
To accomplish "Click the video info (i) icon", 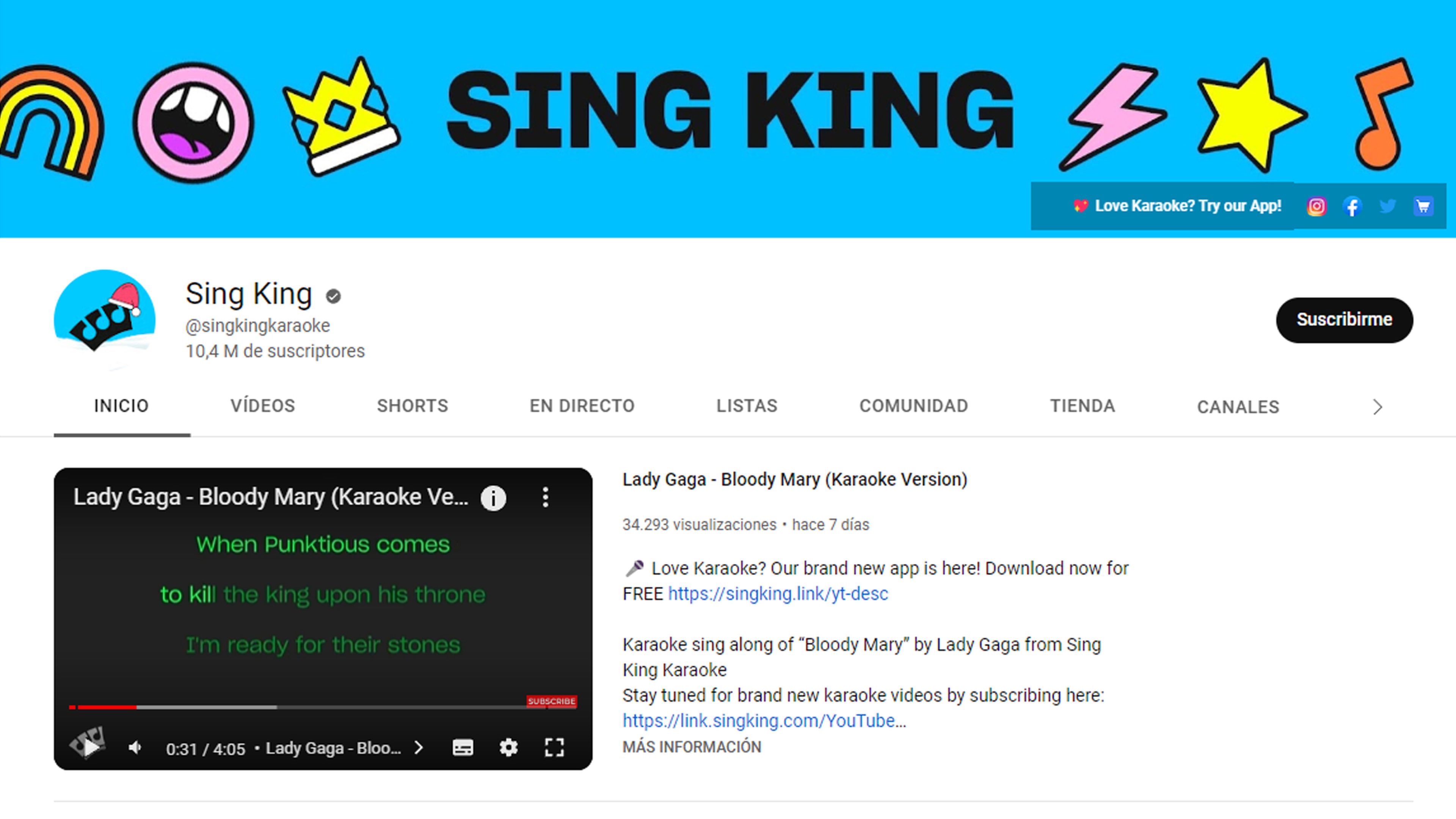I will (493, 498).
